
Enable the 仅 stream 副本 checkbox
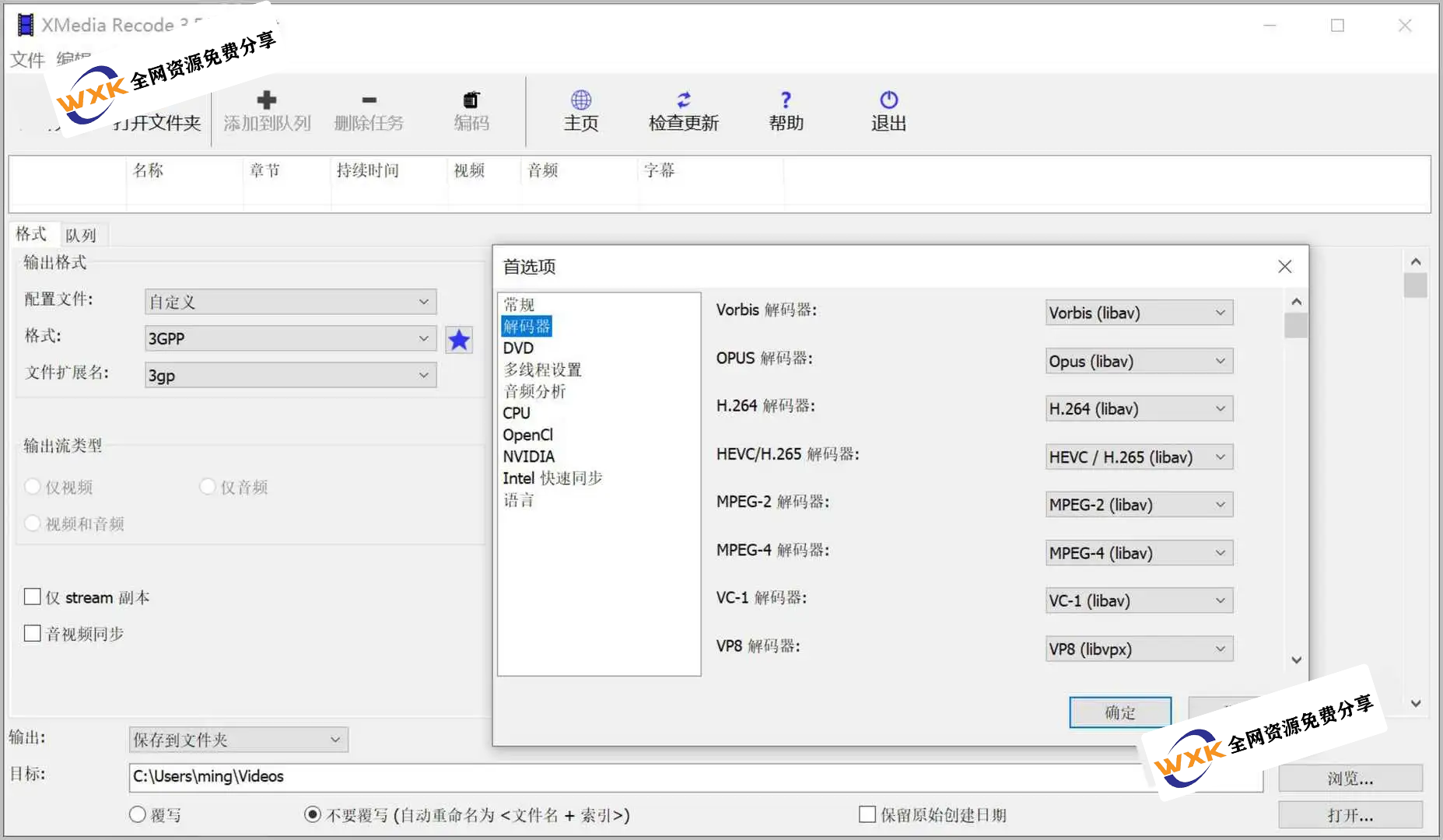click(x=33, y=597)
